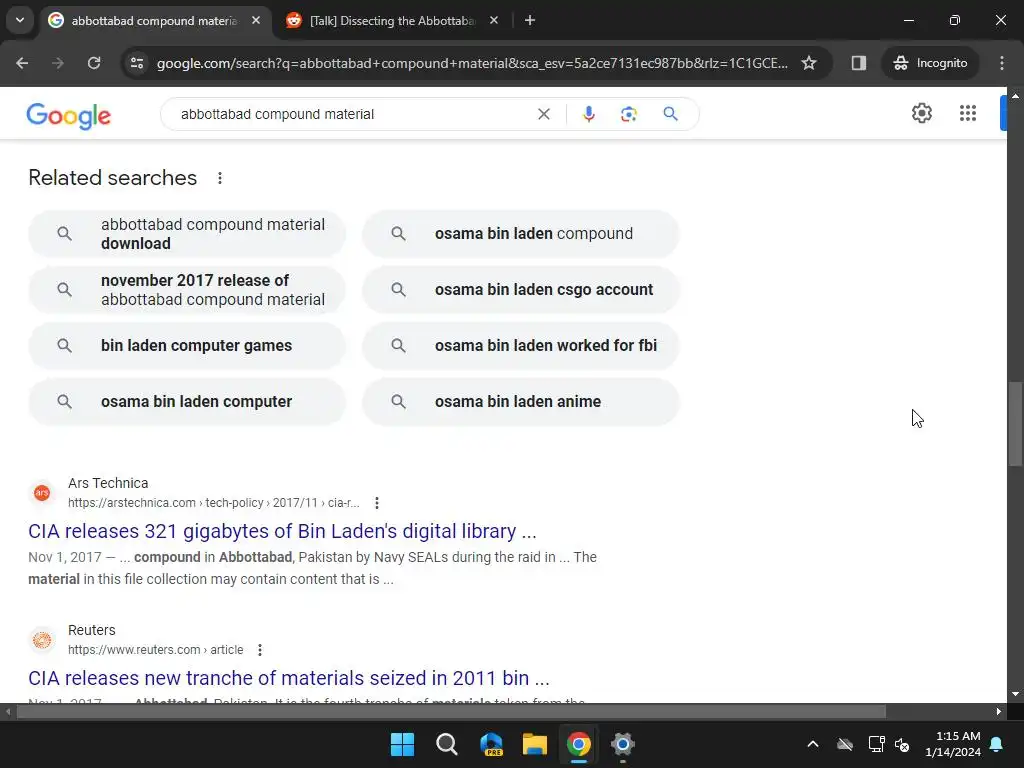Open network tray icon
Image resolution: width=1024 pixels, height=768 pixels.
point(876,744)
